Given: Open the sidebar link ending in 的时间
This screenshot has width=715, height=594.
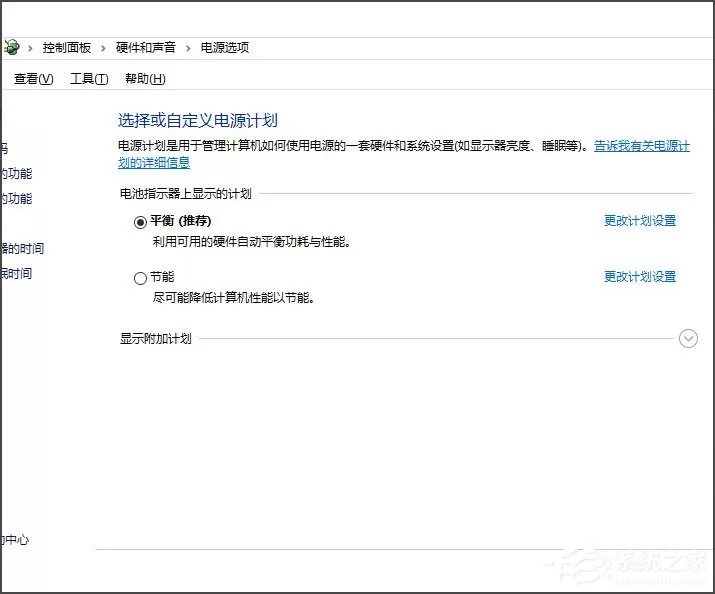Looking at the screenshot, I should point(22,248).
